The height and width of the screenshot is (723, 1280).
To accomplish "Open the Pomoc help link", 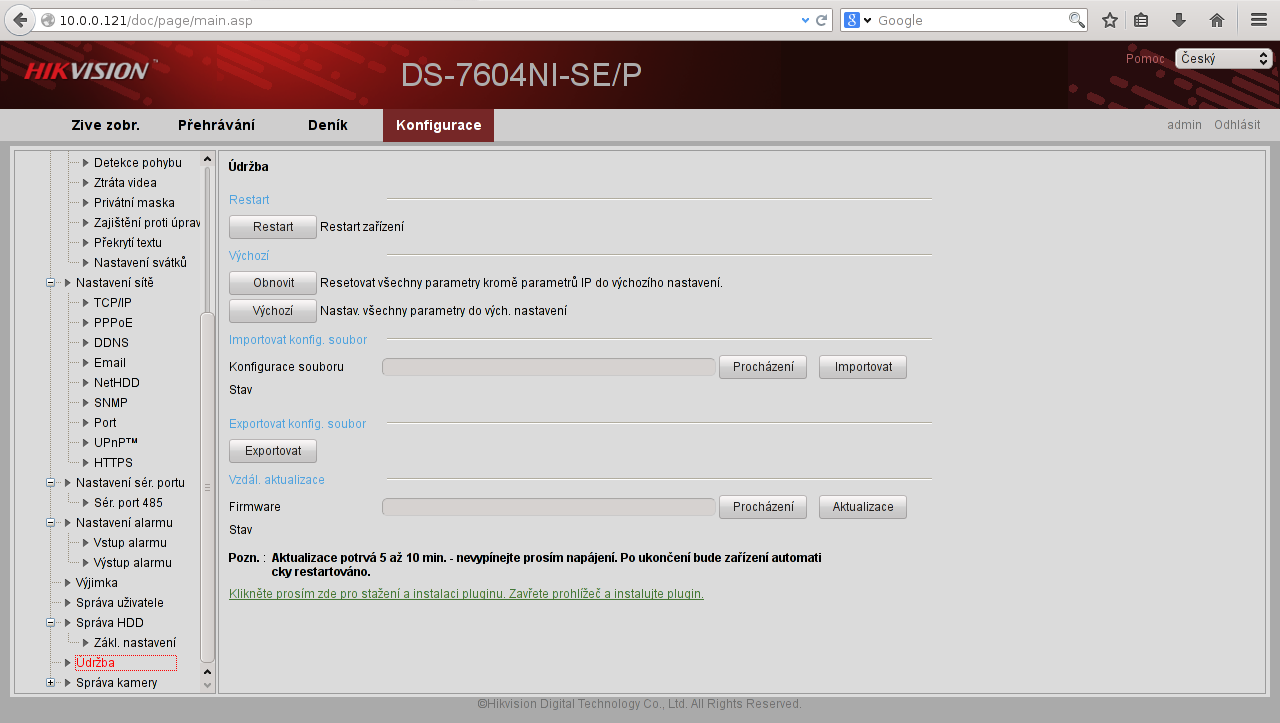I will point(1145,59).
